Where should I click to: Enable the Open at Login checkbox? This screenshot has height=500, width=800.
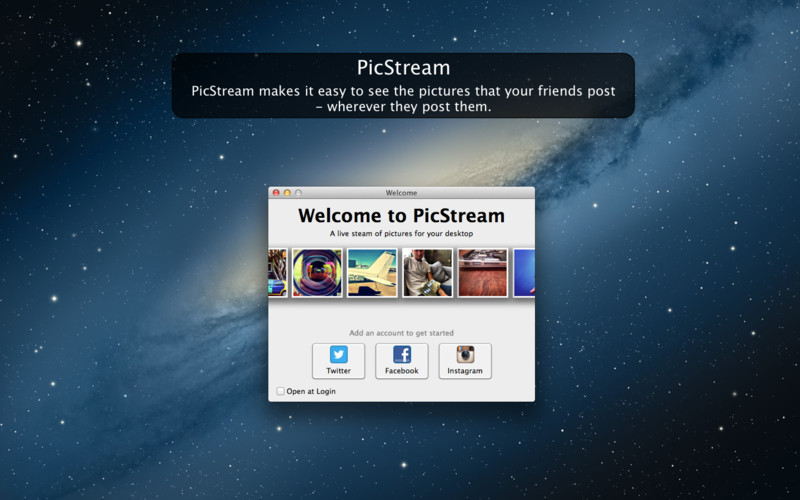(x=281, y=391)
